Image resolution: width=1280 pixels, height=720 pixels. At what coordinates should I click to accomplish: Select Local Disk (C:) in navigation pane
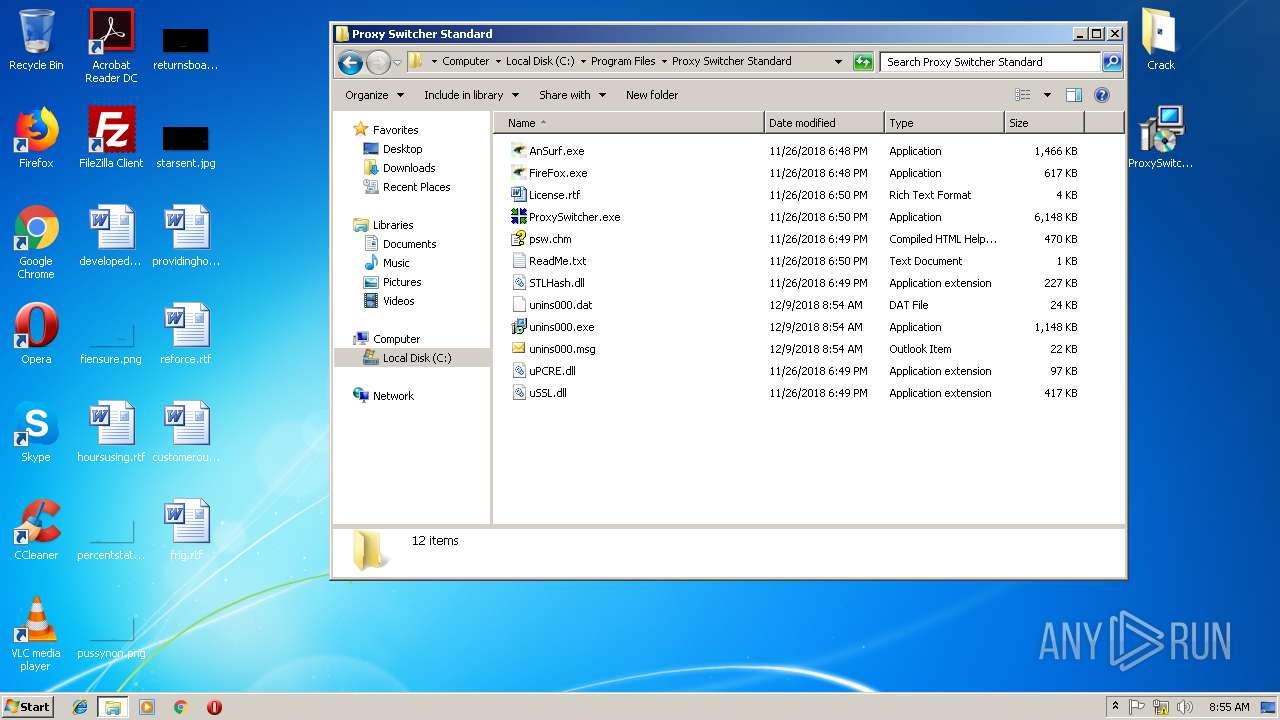[412, 358]
